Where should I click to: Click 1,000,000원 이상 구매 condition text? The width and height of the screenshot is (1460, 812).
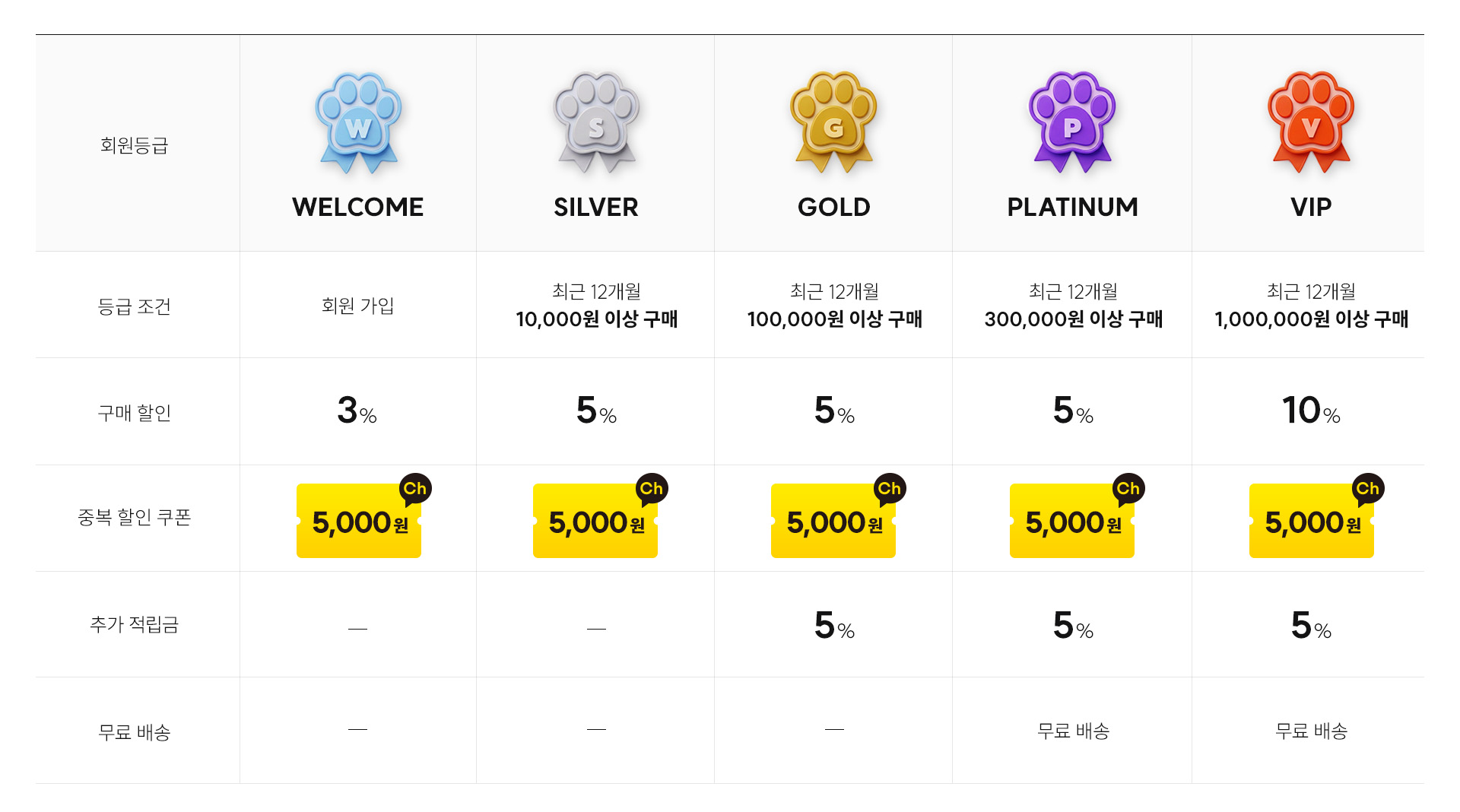point(1311,319)
